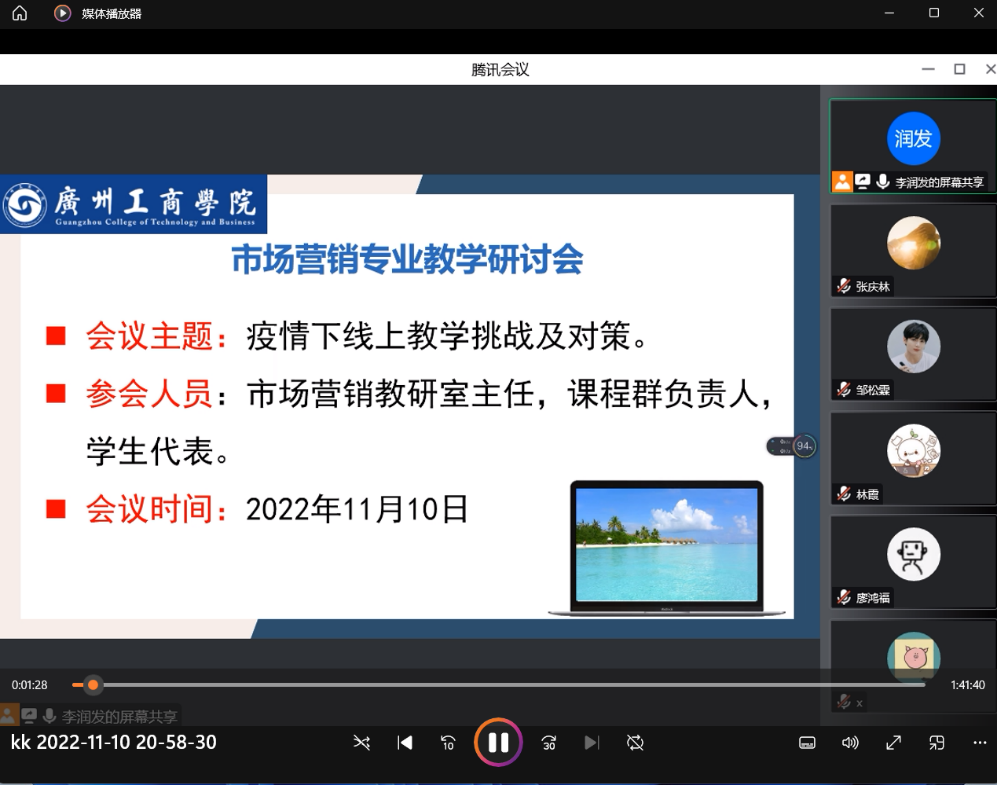Image resolution: width=997 pixels, height=785 pixels.
Task: Pause the video playback
Action: pyautogui.click(x=498, y=742)
